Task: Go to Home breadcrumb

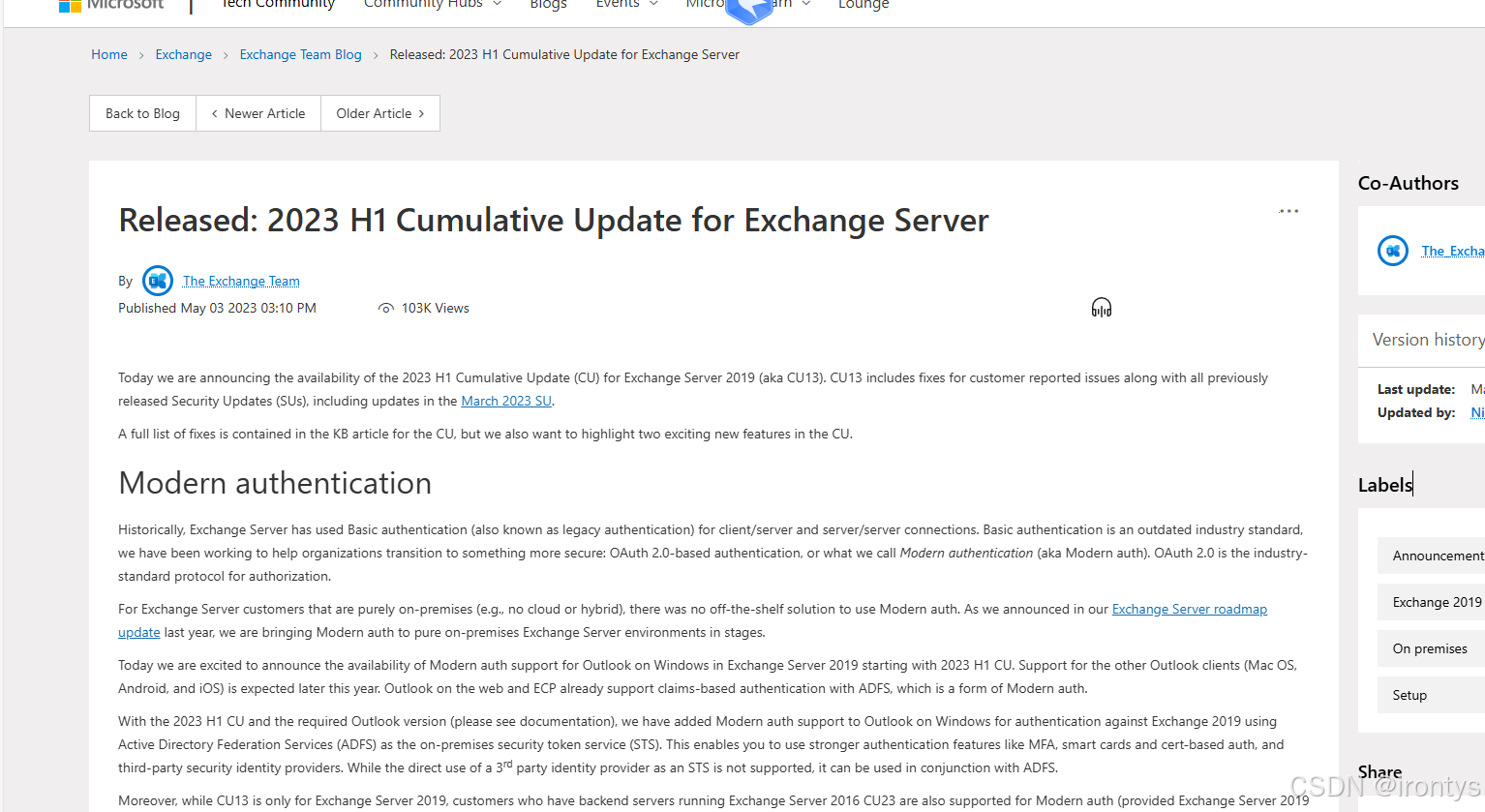Action: click(109, 54)
